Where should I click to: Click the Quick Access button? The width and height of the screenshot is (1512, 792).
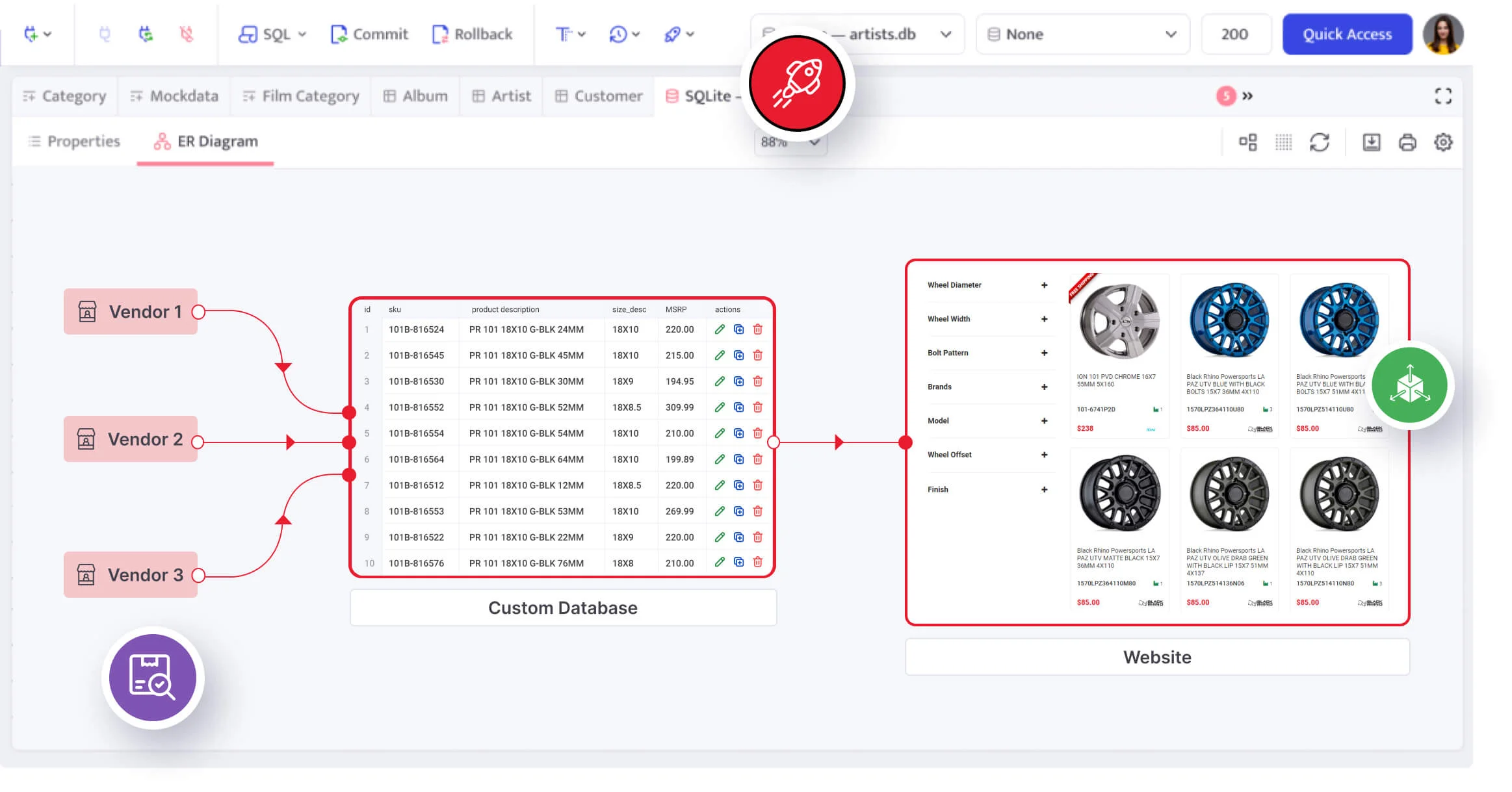(1347, 34)
